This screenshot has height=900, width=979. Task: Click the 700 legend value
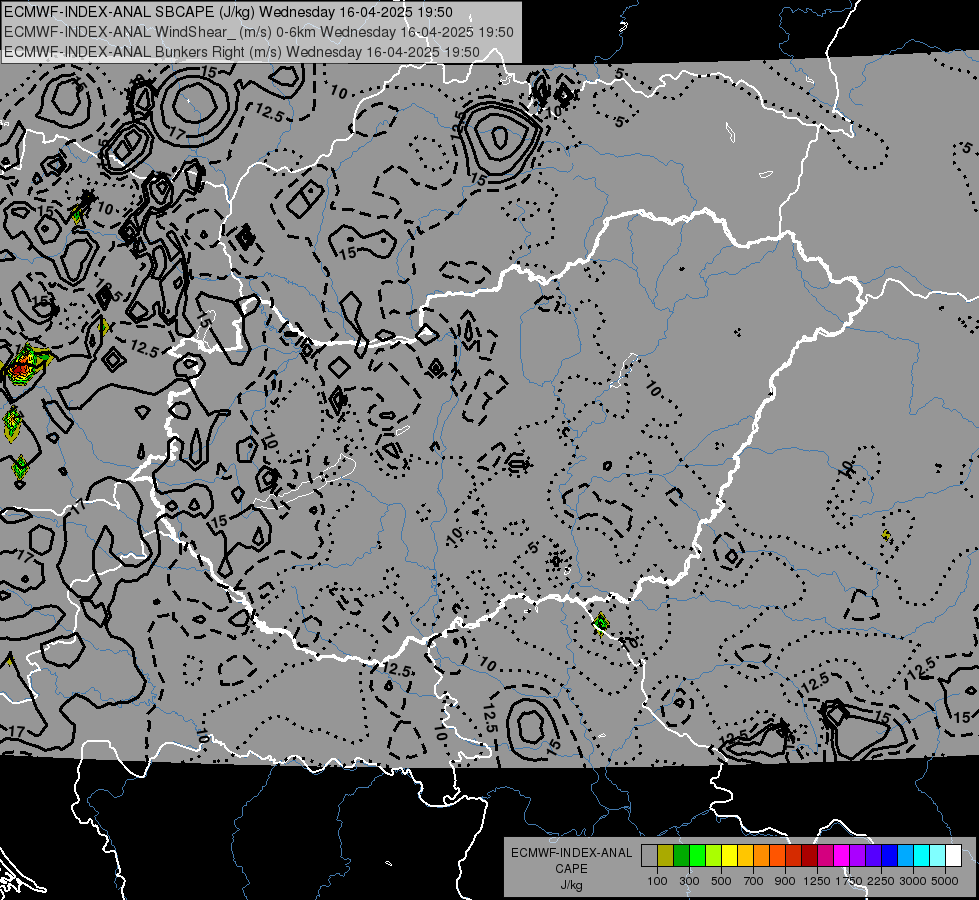pyautogui.click(x=754, y=881)
